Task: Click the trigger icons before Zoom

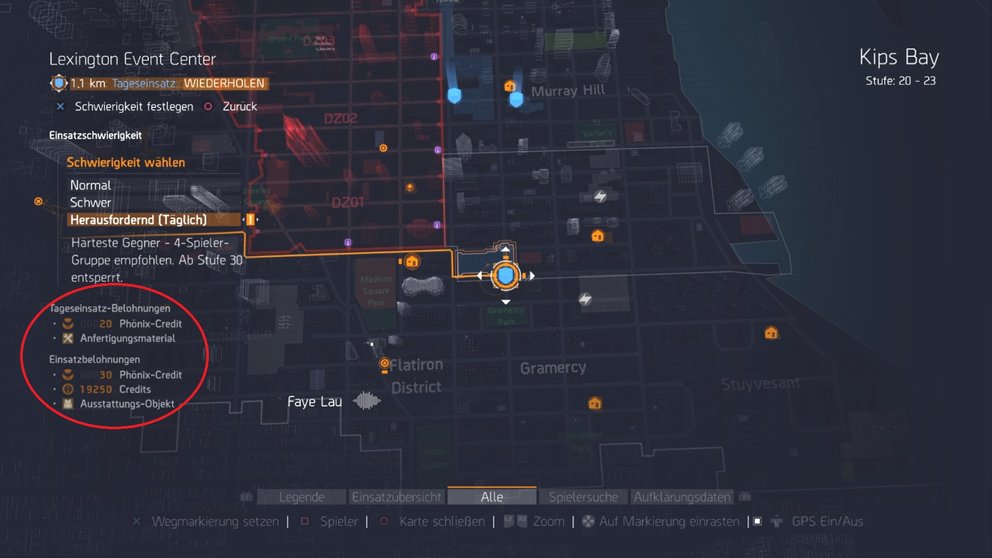Action: [x=515, y=521]
